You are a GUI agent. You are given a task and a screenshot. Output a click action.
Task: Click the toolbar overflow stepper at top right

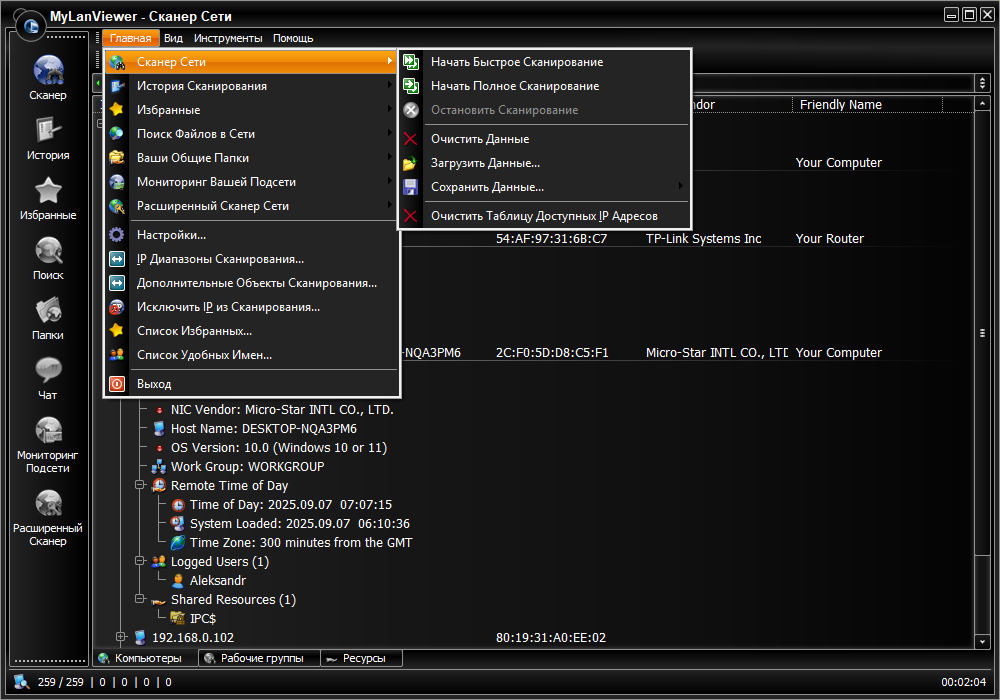982,83
